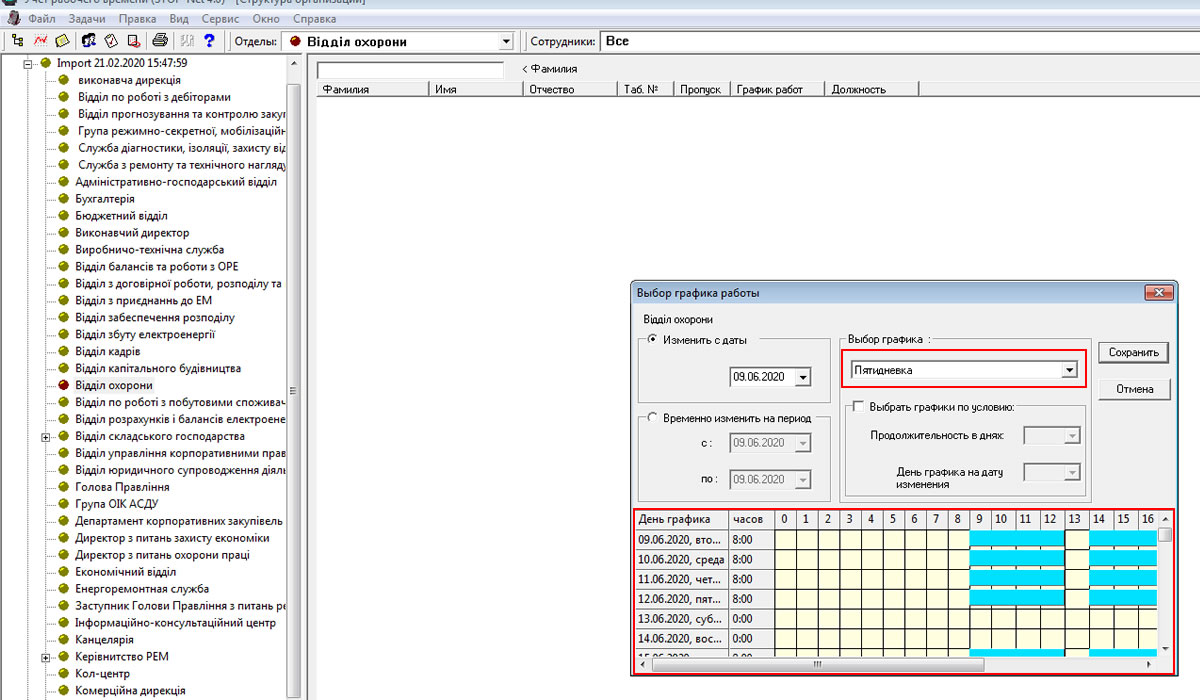Close the Выбор графика работы dialog
The width and height of the screenshot is (1200, 700).
[1159, 292]
